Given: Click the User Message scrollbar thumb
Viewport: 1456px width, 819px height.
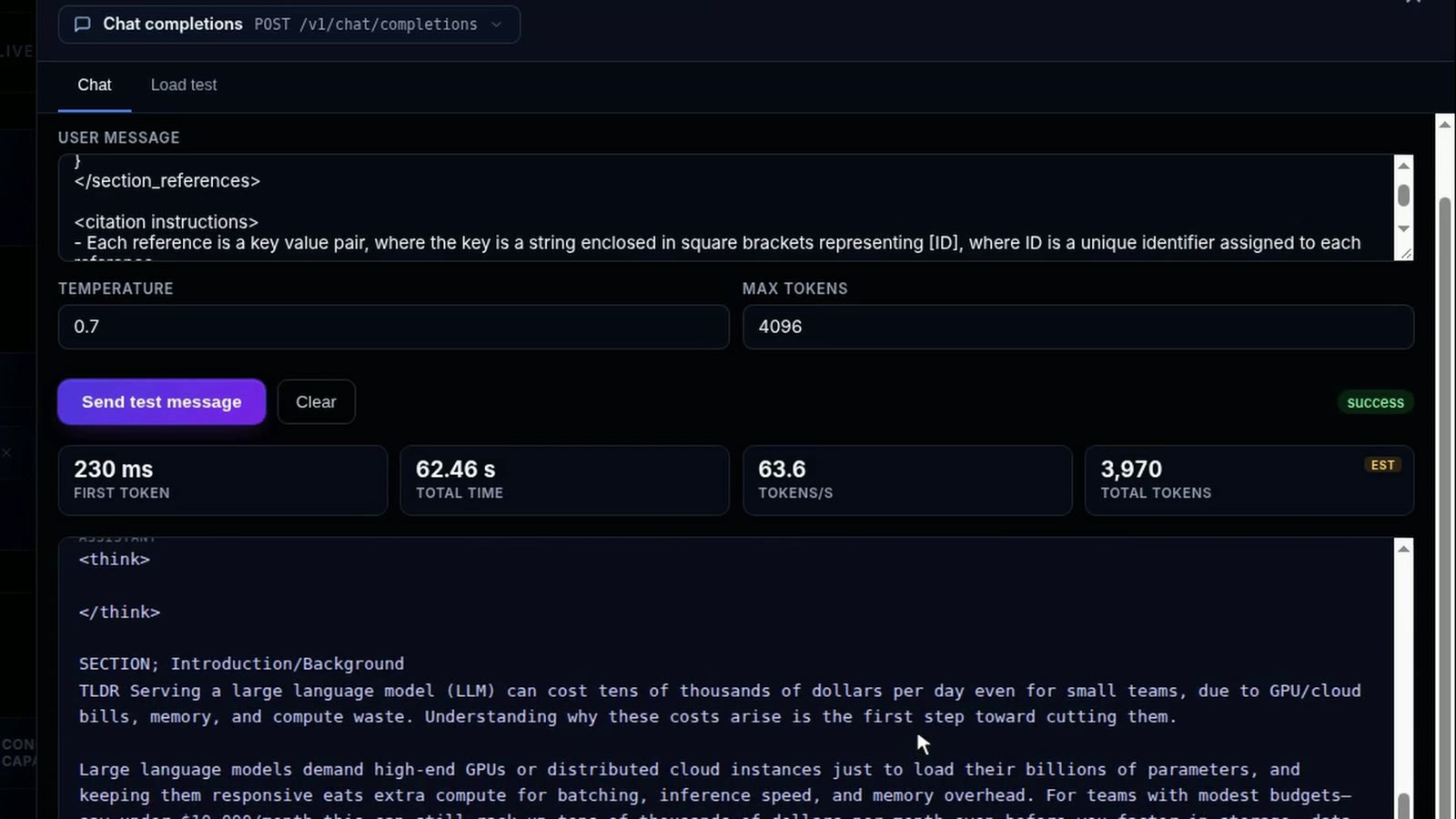Looking at the screenshot, I should (x=1403, y=195).
